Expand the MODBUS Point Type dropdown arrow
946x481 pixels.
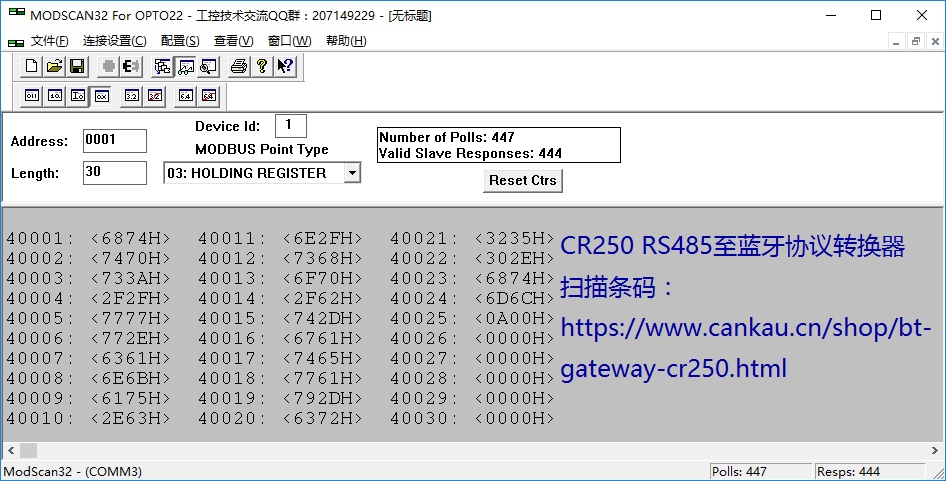click(x=352, y=173)
